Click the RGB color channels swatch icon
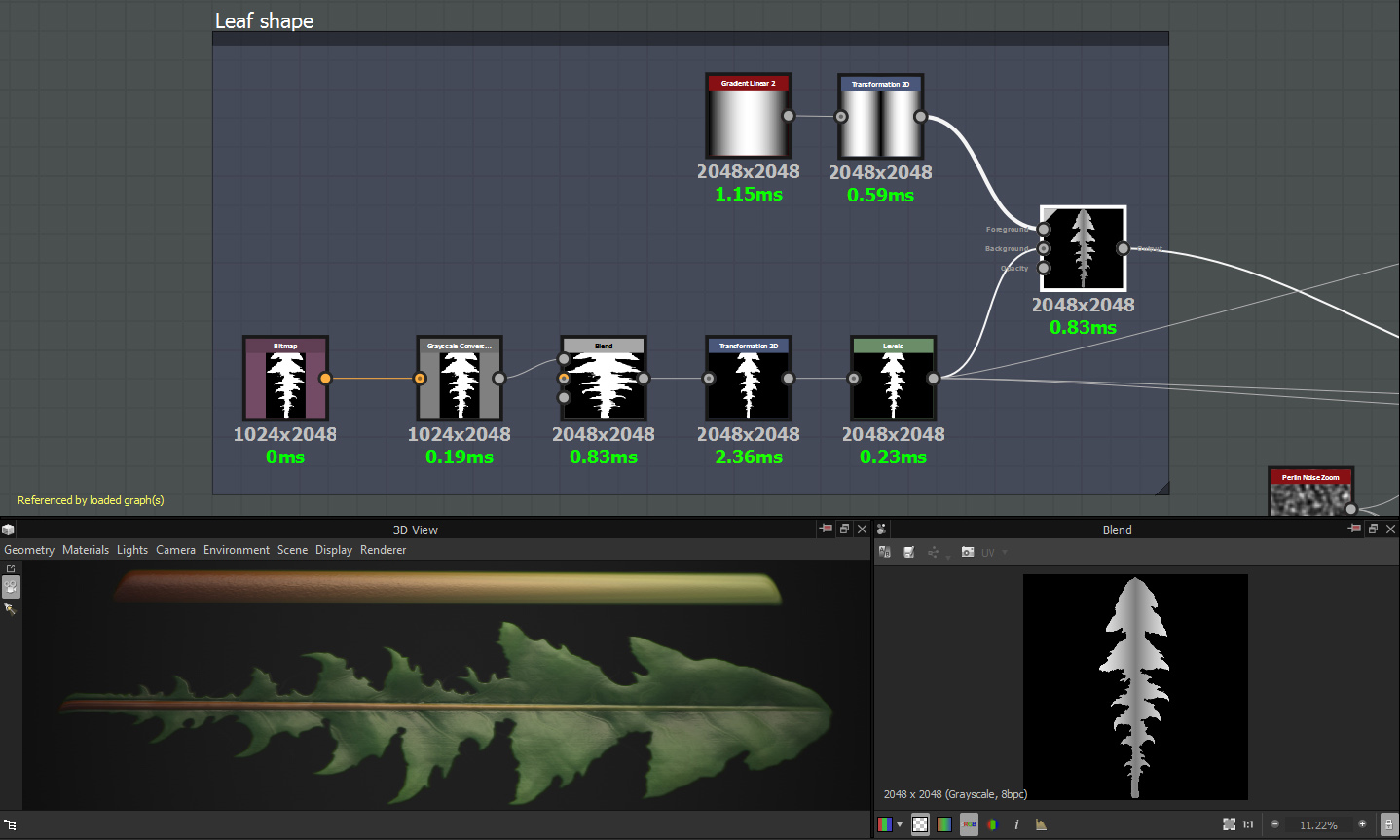Viewport: 1400px width, 840px height. click(885, 824)
